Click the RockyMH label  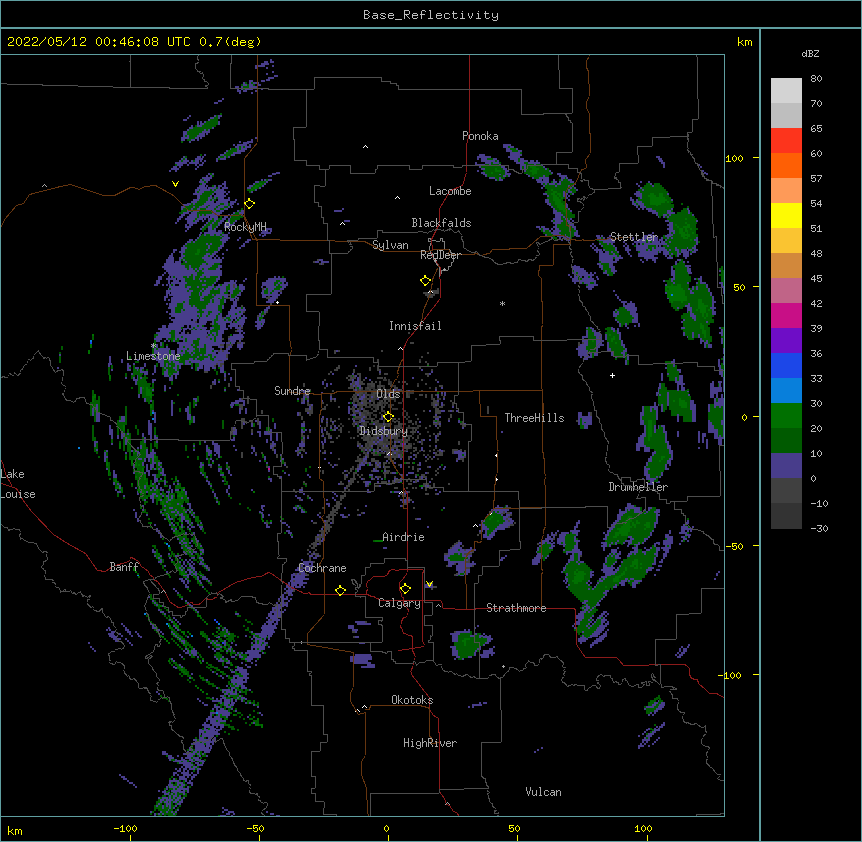[245, 227]
